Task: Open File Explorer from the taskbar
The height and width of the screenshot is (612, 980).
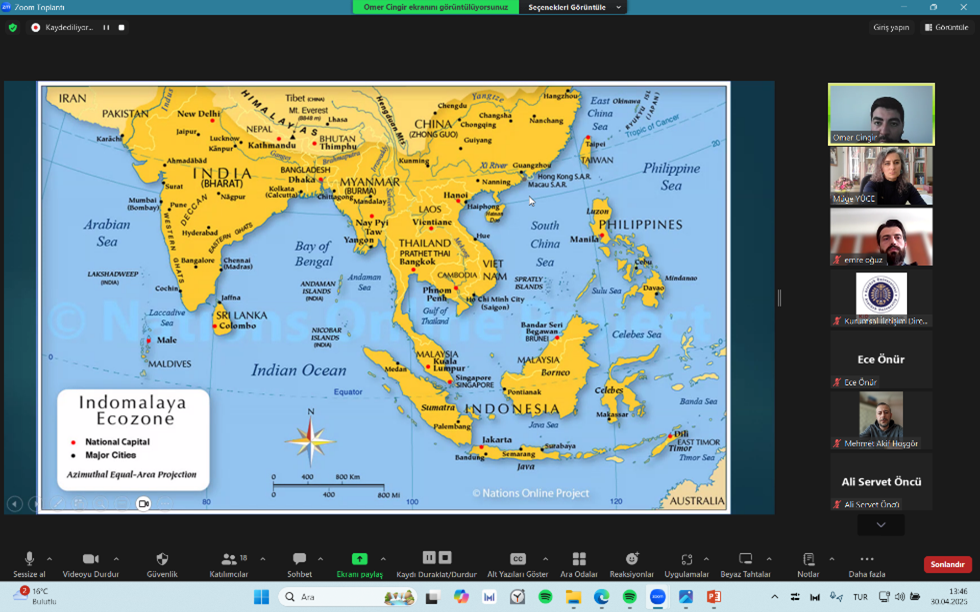Action: [573, 597]
